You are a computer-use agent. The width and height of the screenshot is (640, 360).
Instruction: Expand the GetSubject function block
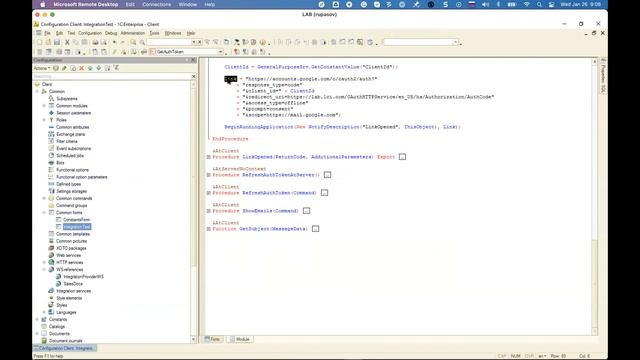[209, 229]
